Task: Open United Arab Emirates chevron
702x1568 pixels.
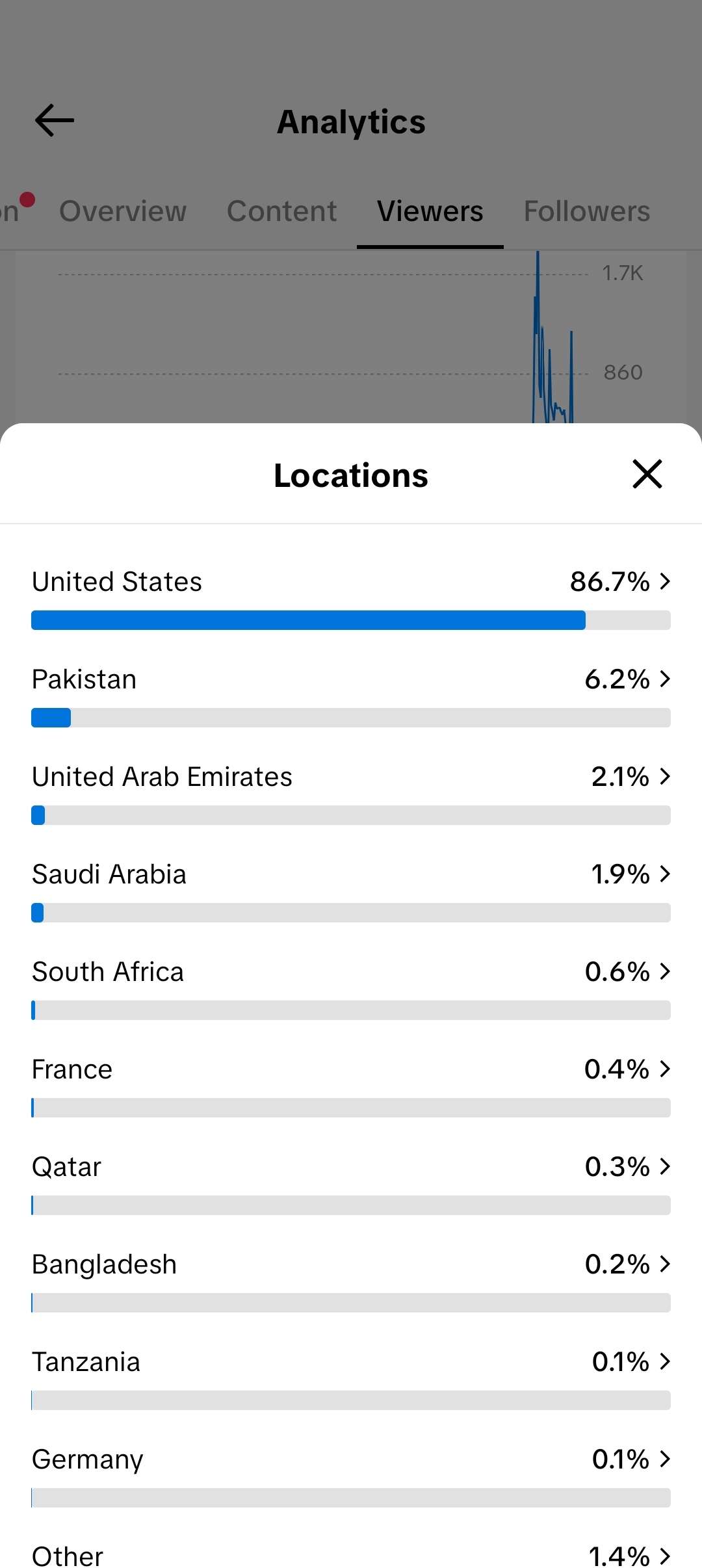Action: [664, 776]
